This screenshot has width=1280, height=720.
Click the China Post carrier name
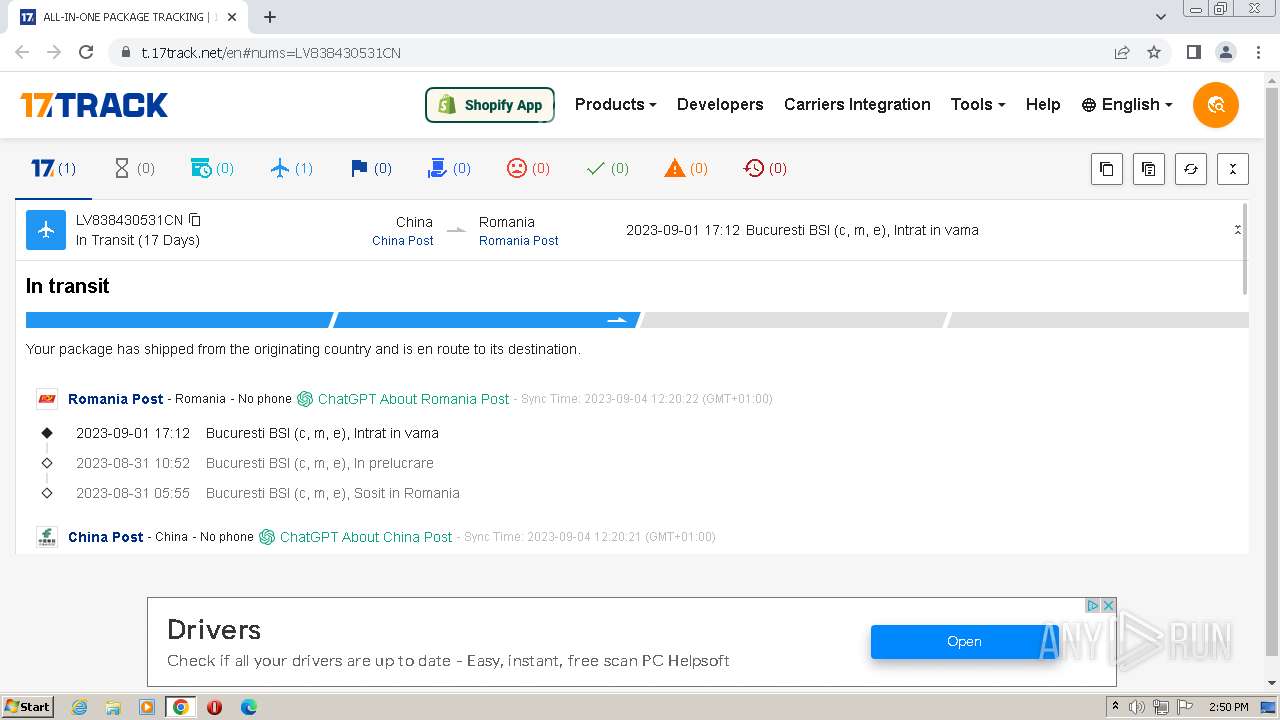coord(106,537)
